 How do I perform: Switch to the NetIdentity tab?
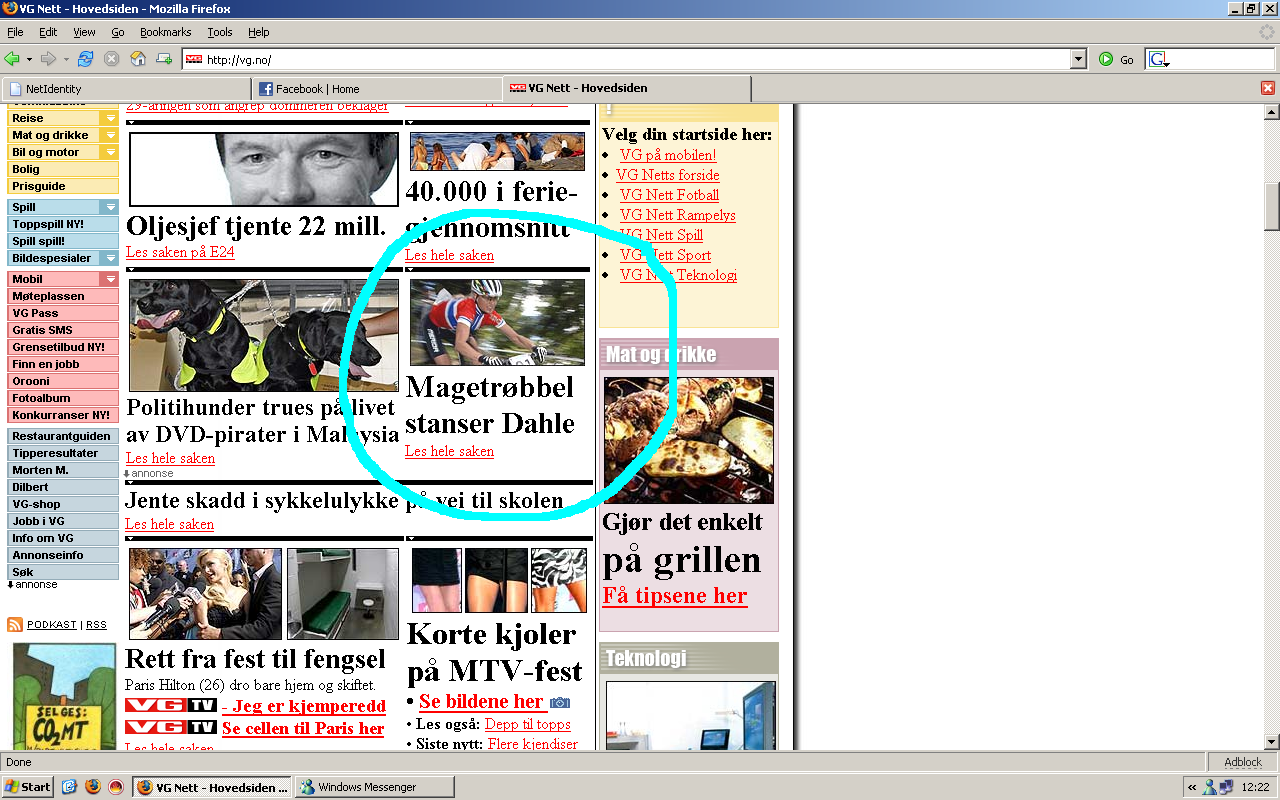(x=126, y=89)
